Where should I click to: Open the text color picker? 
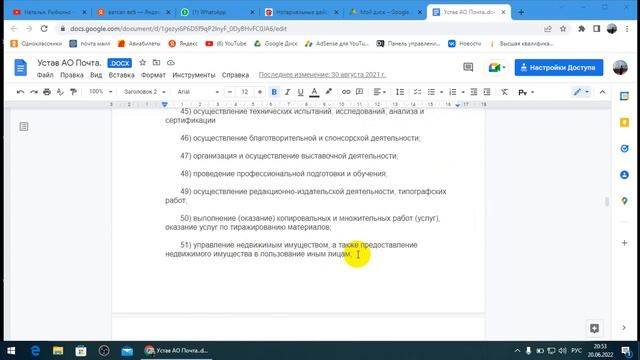tap(314, 92)
